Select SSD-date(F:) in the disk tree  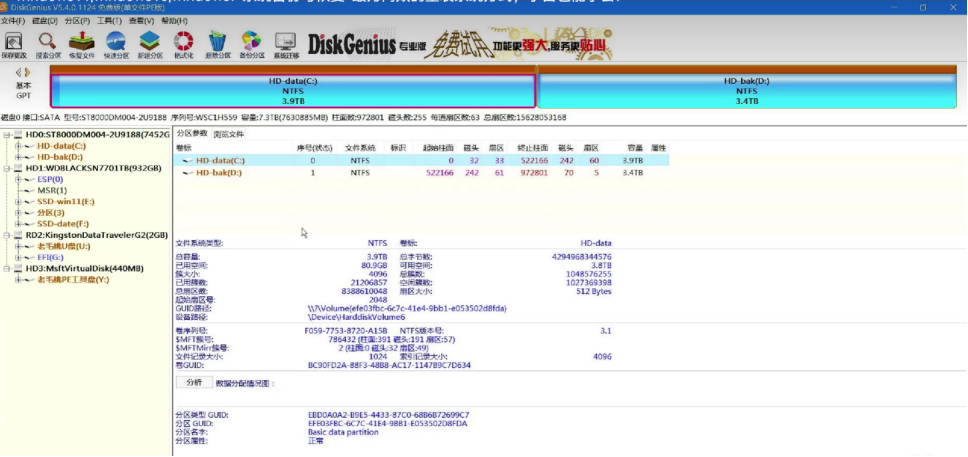[x=65, y=224]
